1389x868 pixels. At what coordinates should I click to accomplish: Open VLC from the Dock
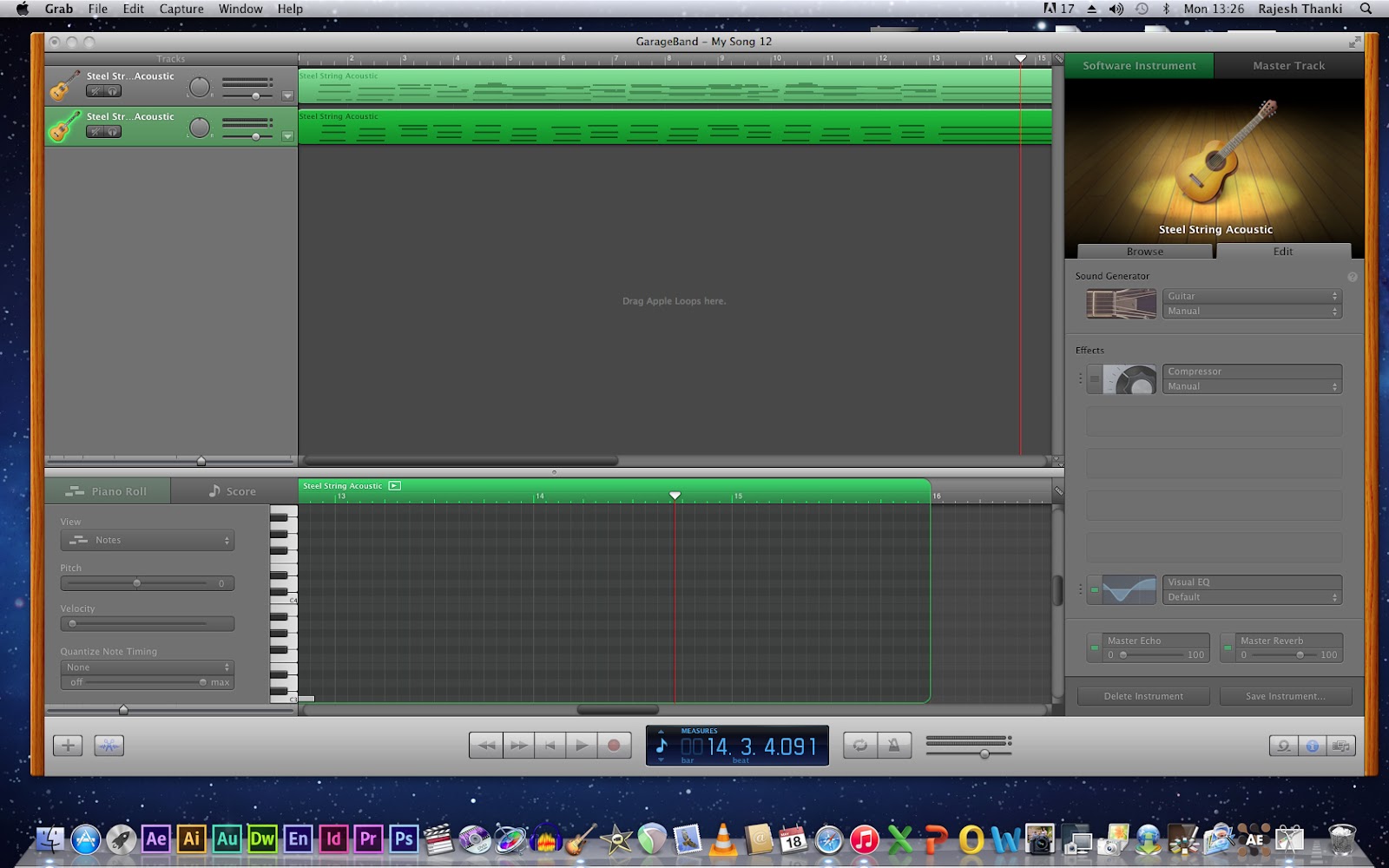(x=722, y=839)
